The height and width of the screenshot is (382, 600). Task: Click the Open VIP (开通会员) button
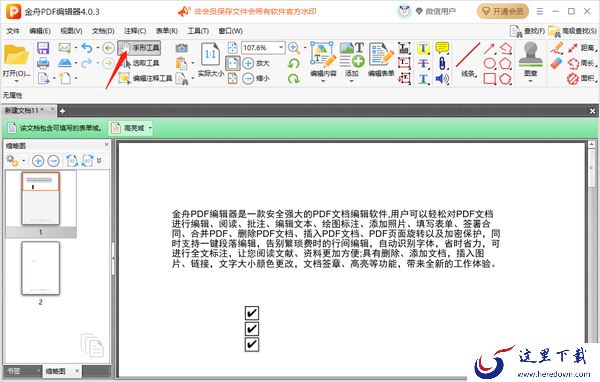coord(503,11)
